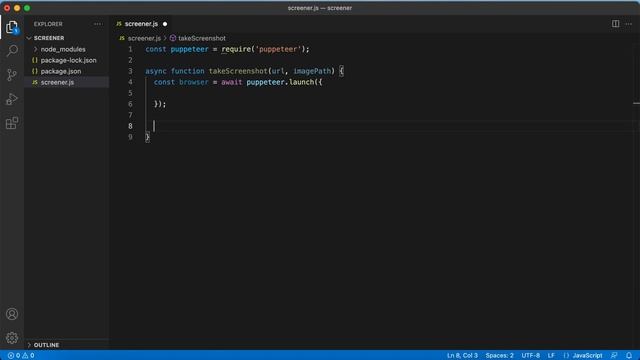
Task: Open editor More Actions ellipsis
Action: (629, 24)
